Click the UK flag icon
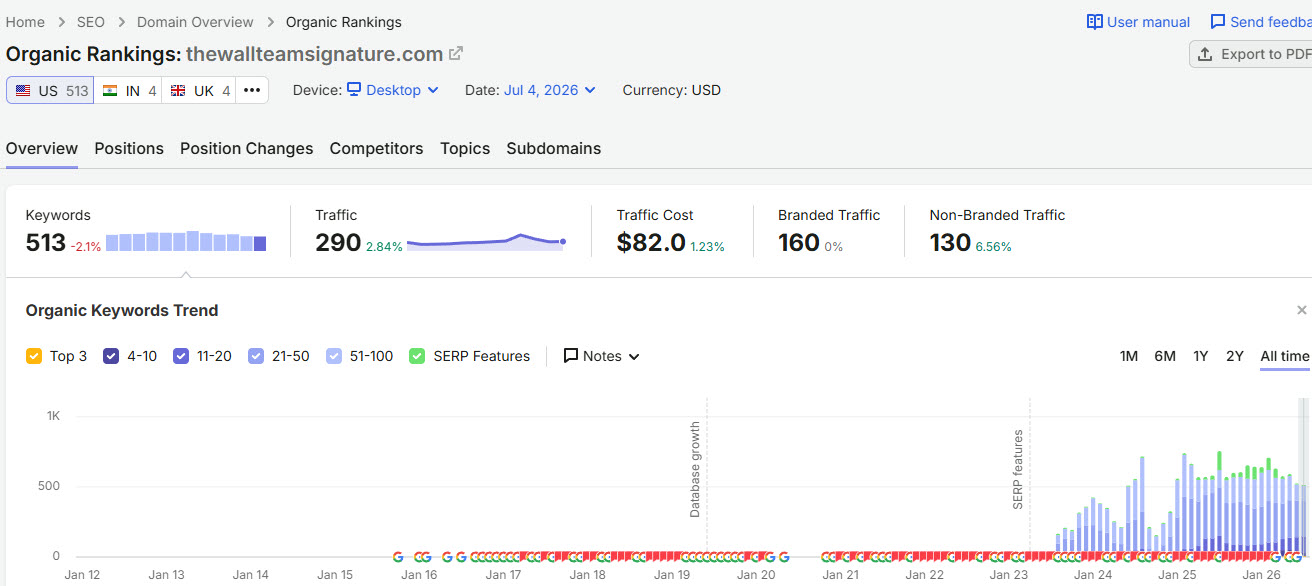The height and width of the screenshot is (586, 1312). point(178,91)
